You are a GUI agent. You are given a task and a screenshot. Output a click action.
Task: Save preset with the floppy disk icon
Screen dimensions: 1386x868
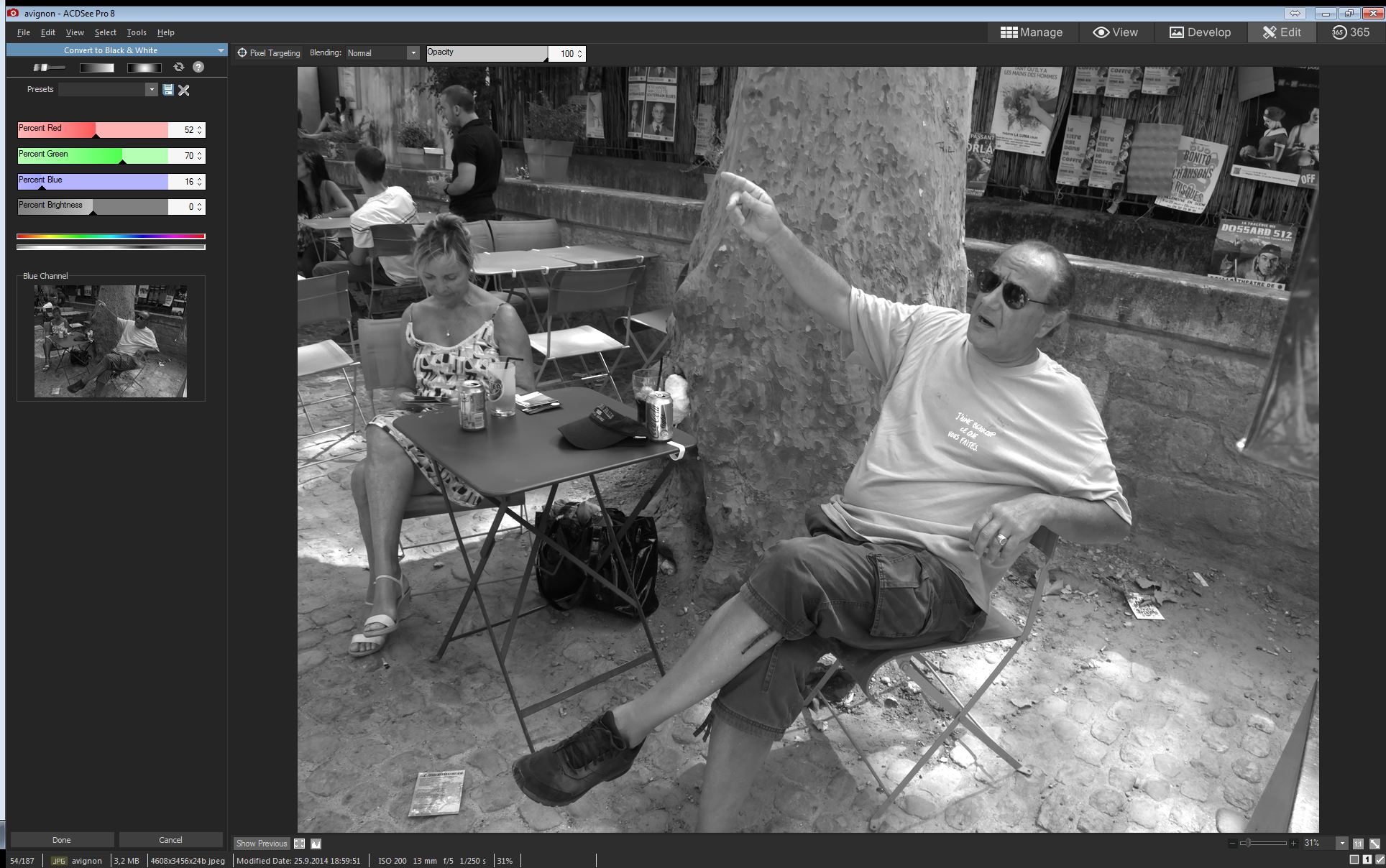168,90
